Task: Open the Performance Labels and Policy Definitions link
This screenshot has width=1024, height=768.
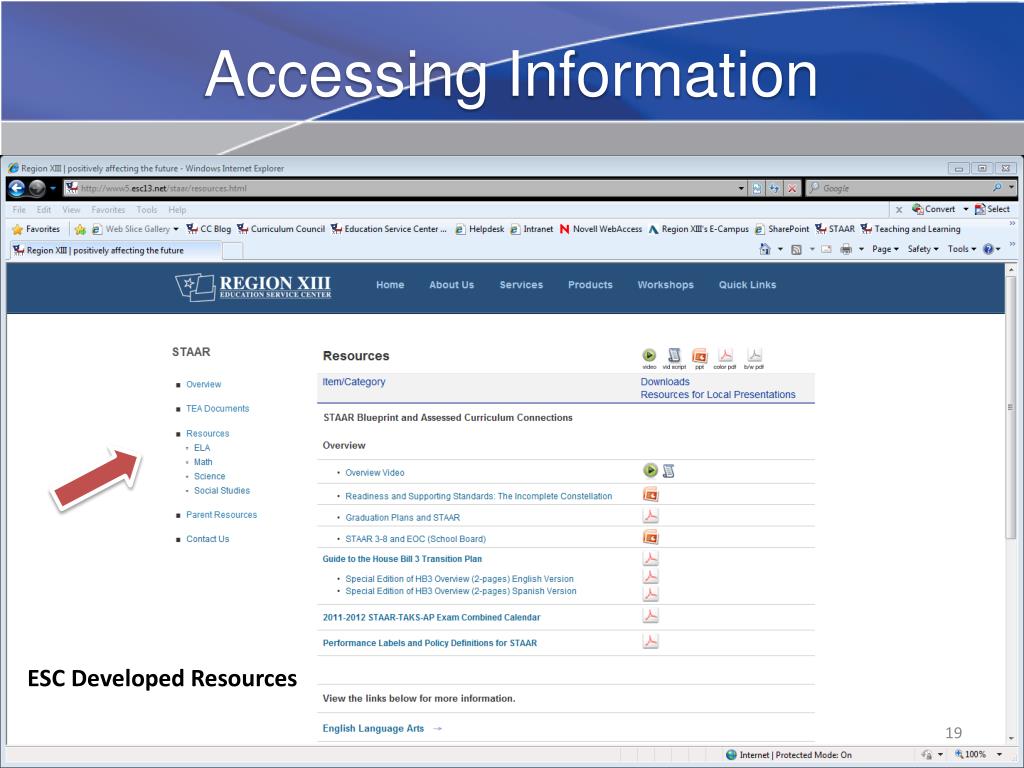Action: point(430,643)
